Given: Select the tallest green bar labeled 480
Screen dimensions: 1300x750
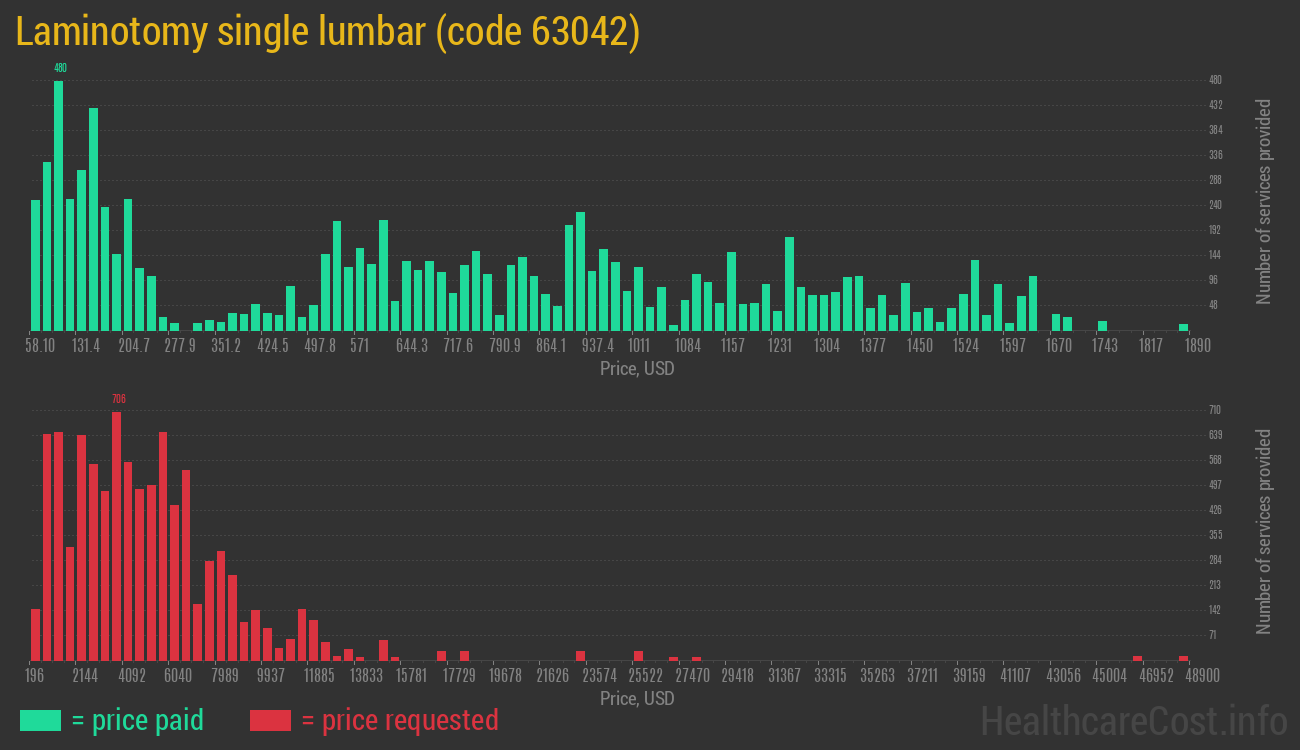Looking at the screenshot, I should (59, 205).
